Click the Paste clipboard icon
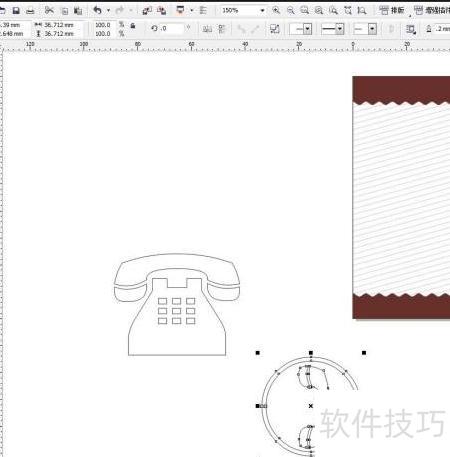Screen dimensions: 450x457 tap(78, 11)
